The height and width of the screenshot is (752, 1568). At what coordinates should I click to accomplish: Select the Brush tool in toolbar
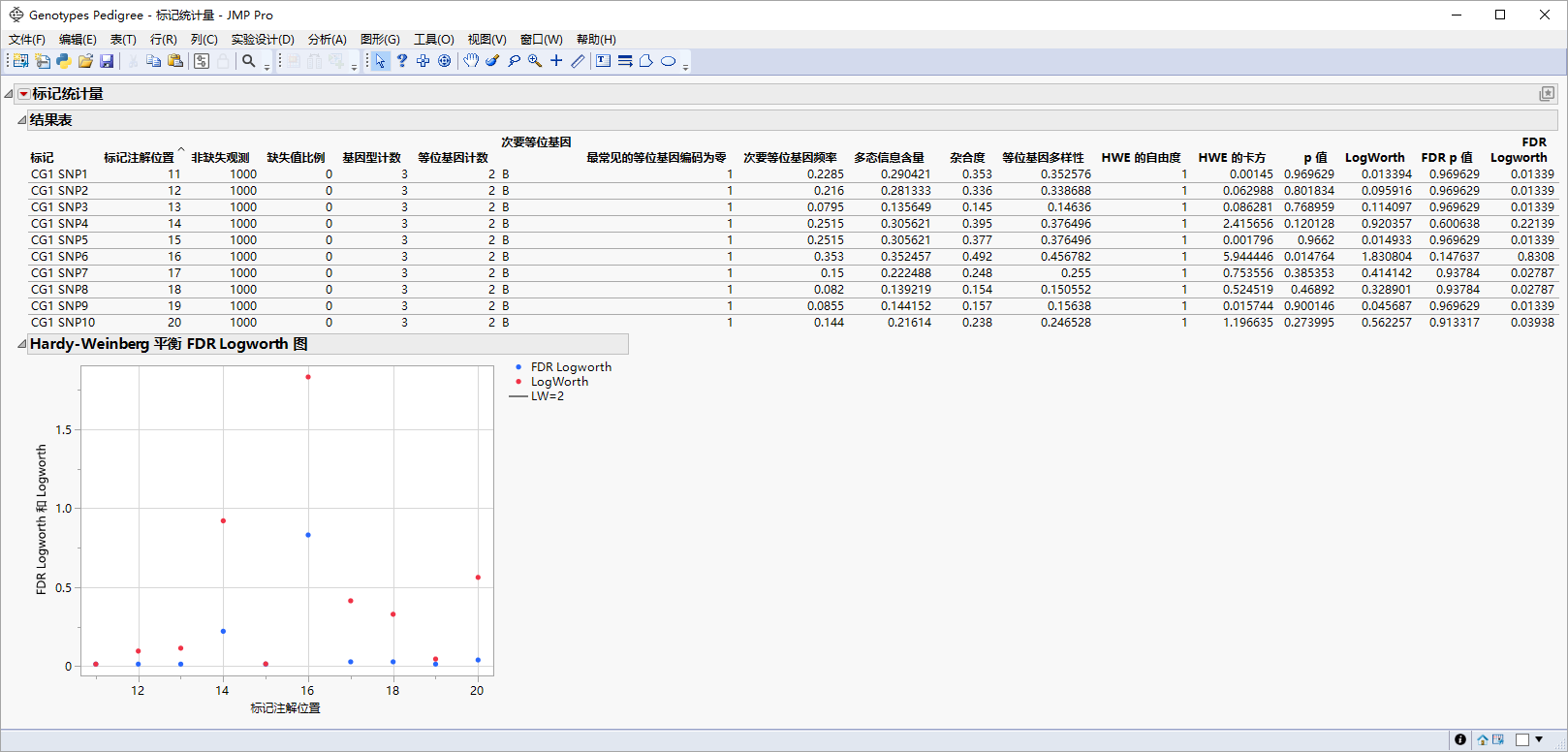(x=492, y=61)
